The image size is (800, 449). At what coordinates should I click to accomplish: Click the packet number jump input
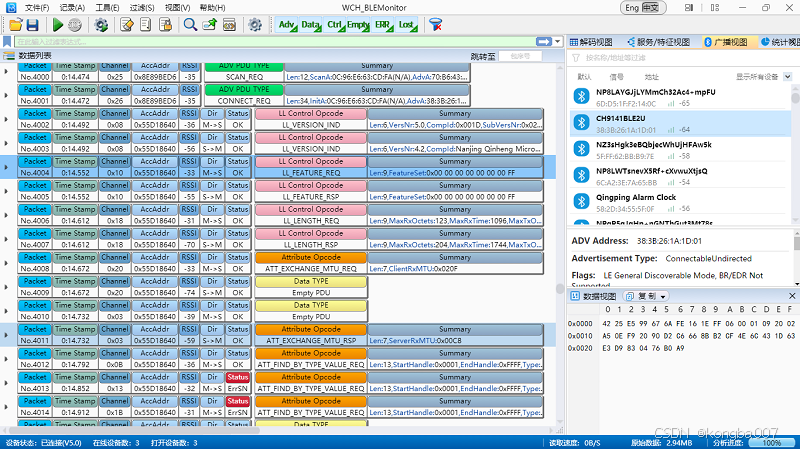pos(520,56)
